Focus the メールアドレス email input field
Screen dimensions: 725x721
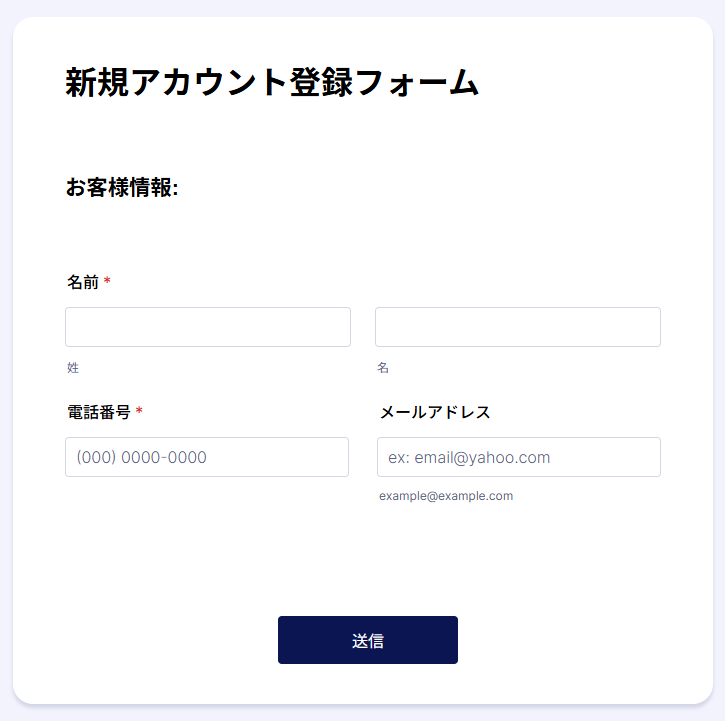[x=518, y=457]
